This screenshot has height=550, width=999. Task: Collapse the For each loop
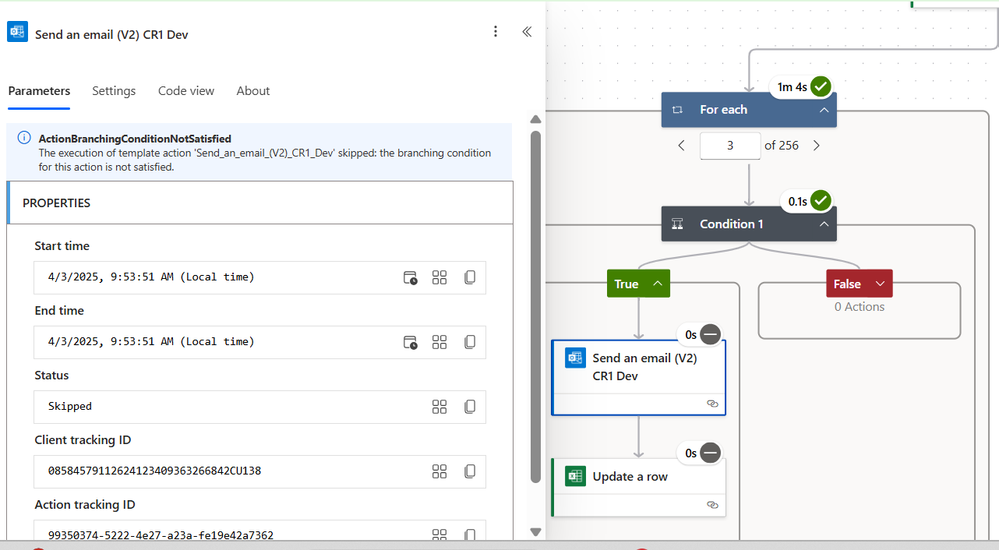coord(824,110)
